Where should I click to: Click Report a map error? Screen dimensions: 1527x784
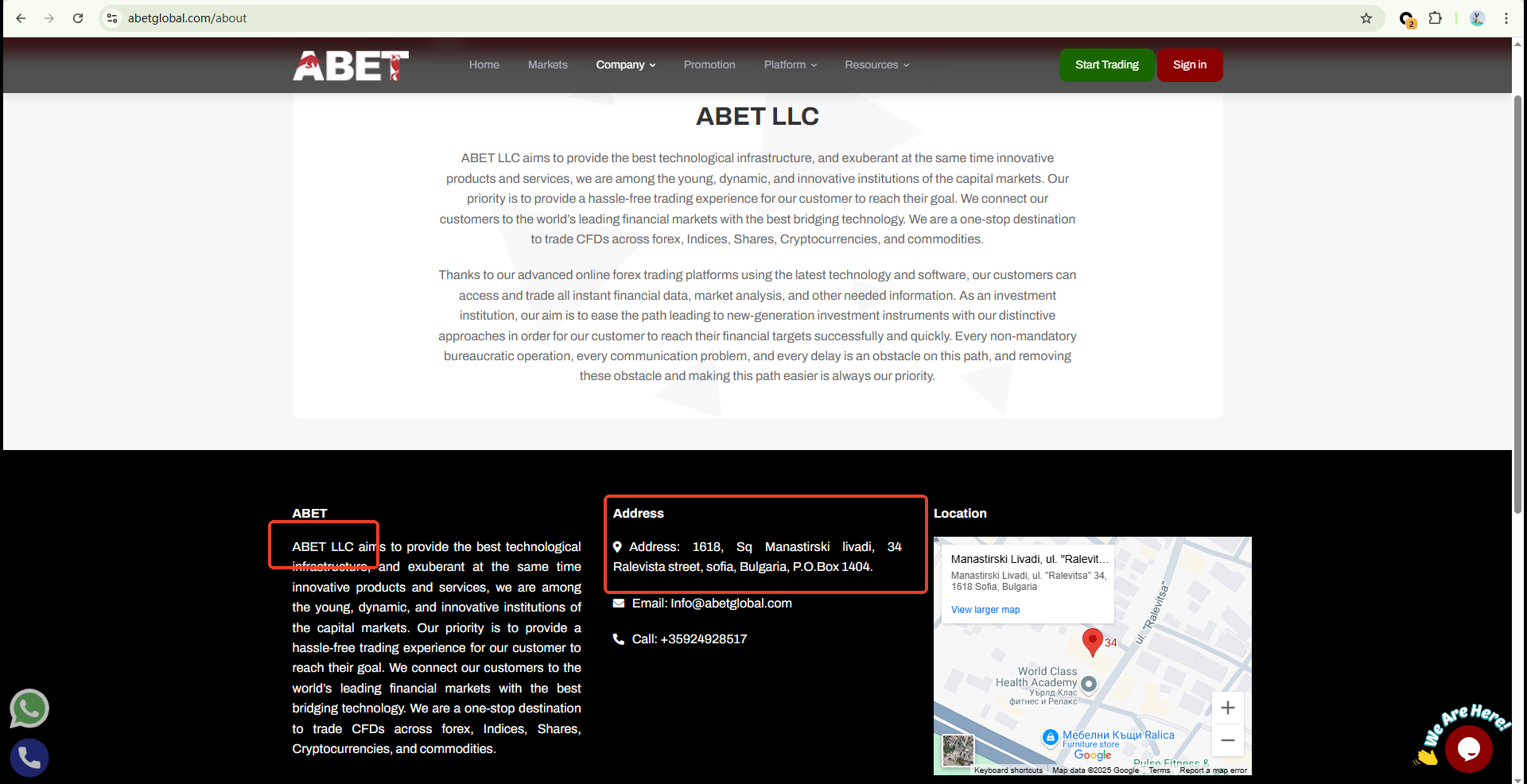click(x=1214, y=770)
